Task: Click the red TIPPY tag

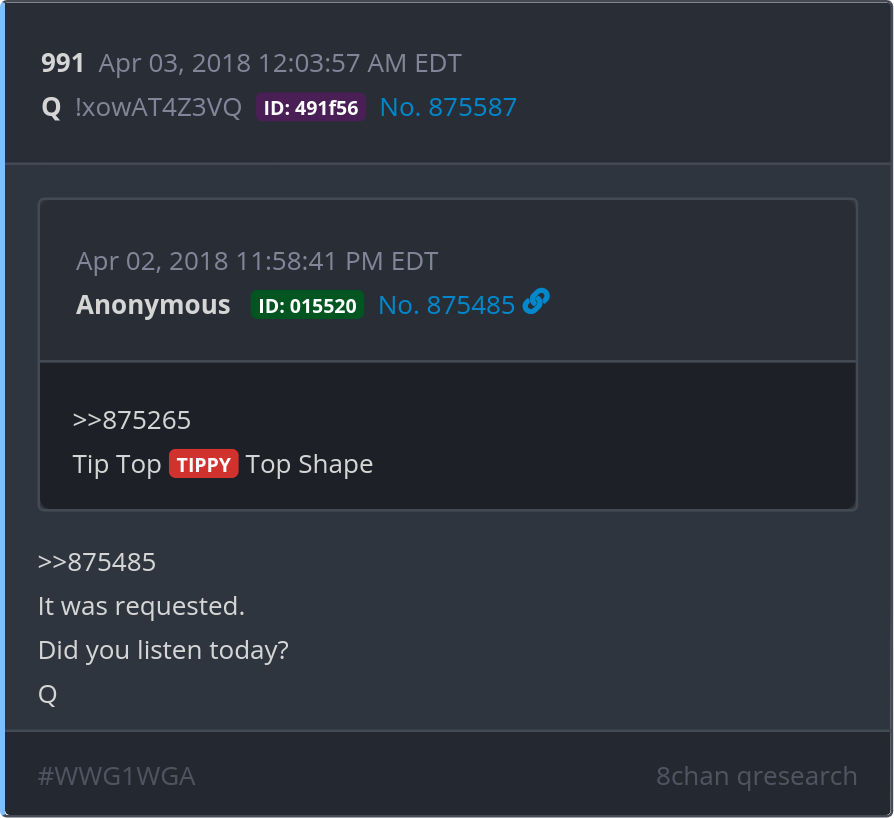Action: 204,464
